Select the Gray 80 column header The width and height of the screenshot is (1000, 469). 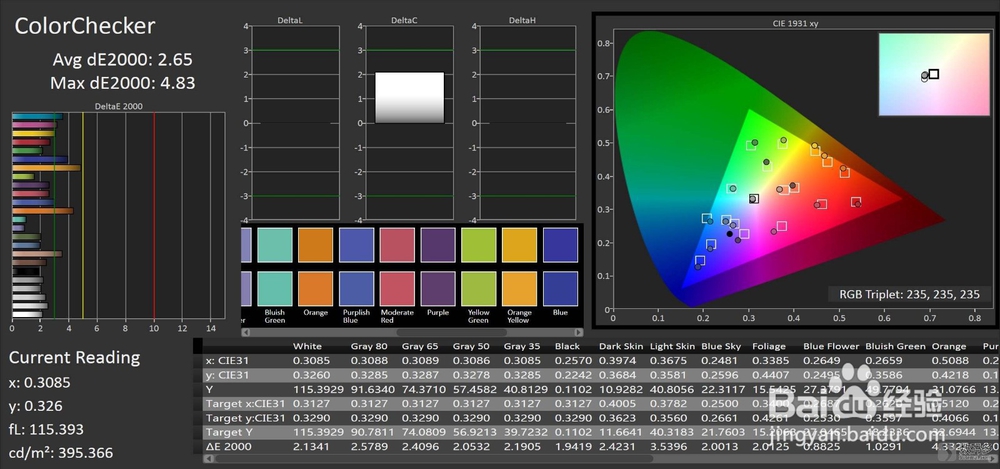[x=367, y=346]
